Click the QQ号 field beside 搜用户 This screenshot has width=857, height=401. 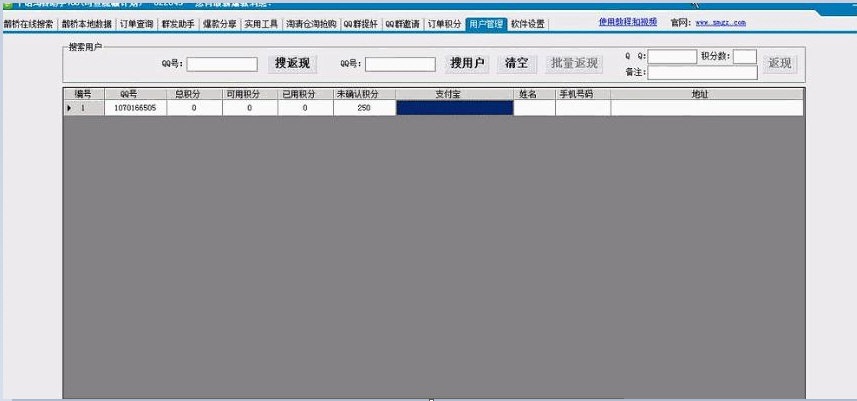(400, 65)
